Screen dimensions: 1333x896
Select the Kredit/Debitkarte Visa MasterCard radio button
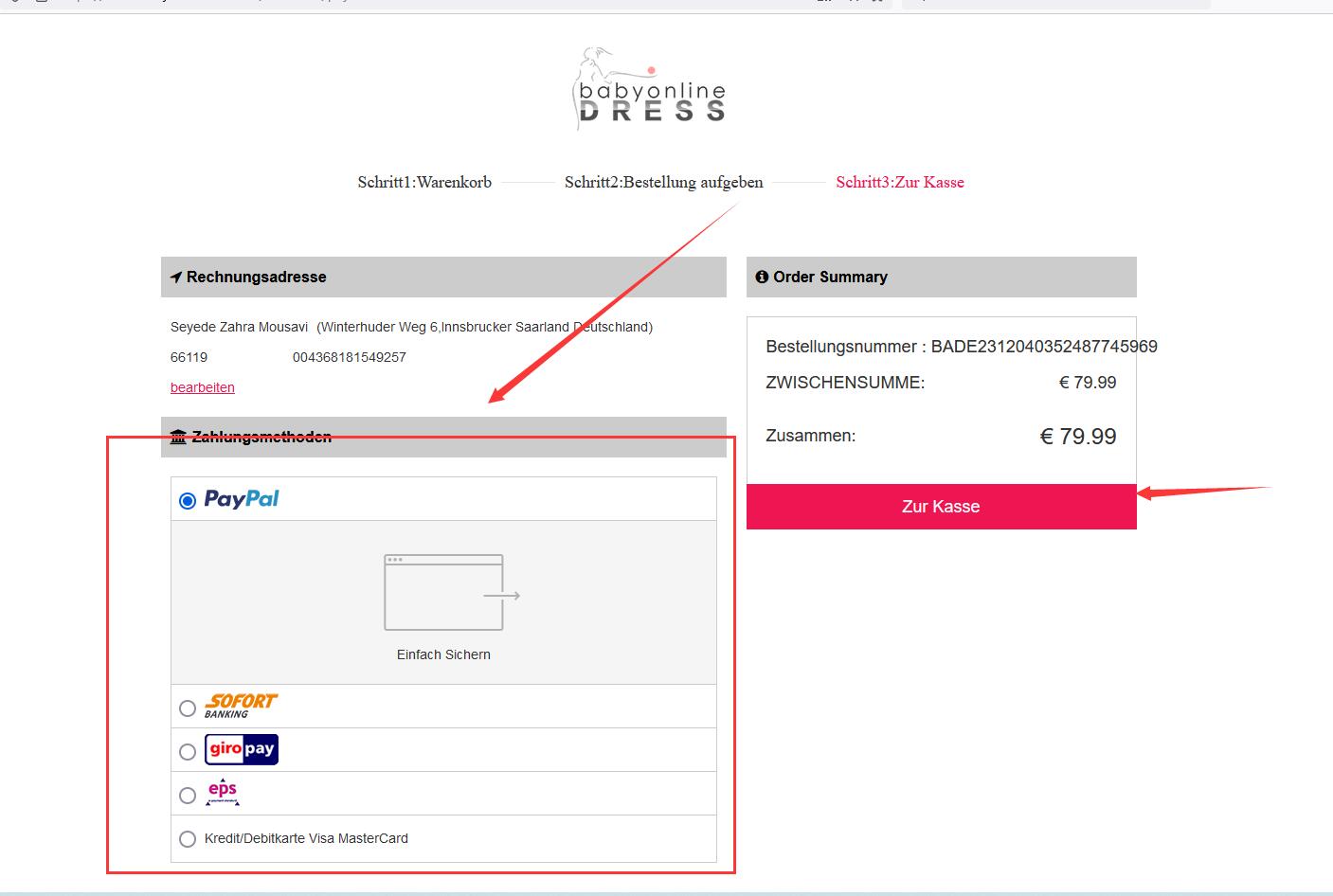tap(188, 839)
